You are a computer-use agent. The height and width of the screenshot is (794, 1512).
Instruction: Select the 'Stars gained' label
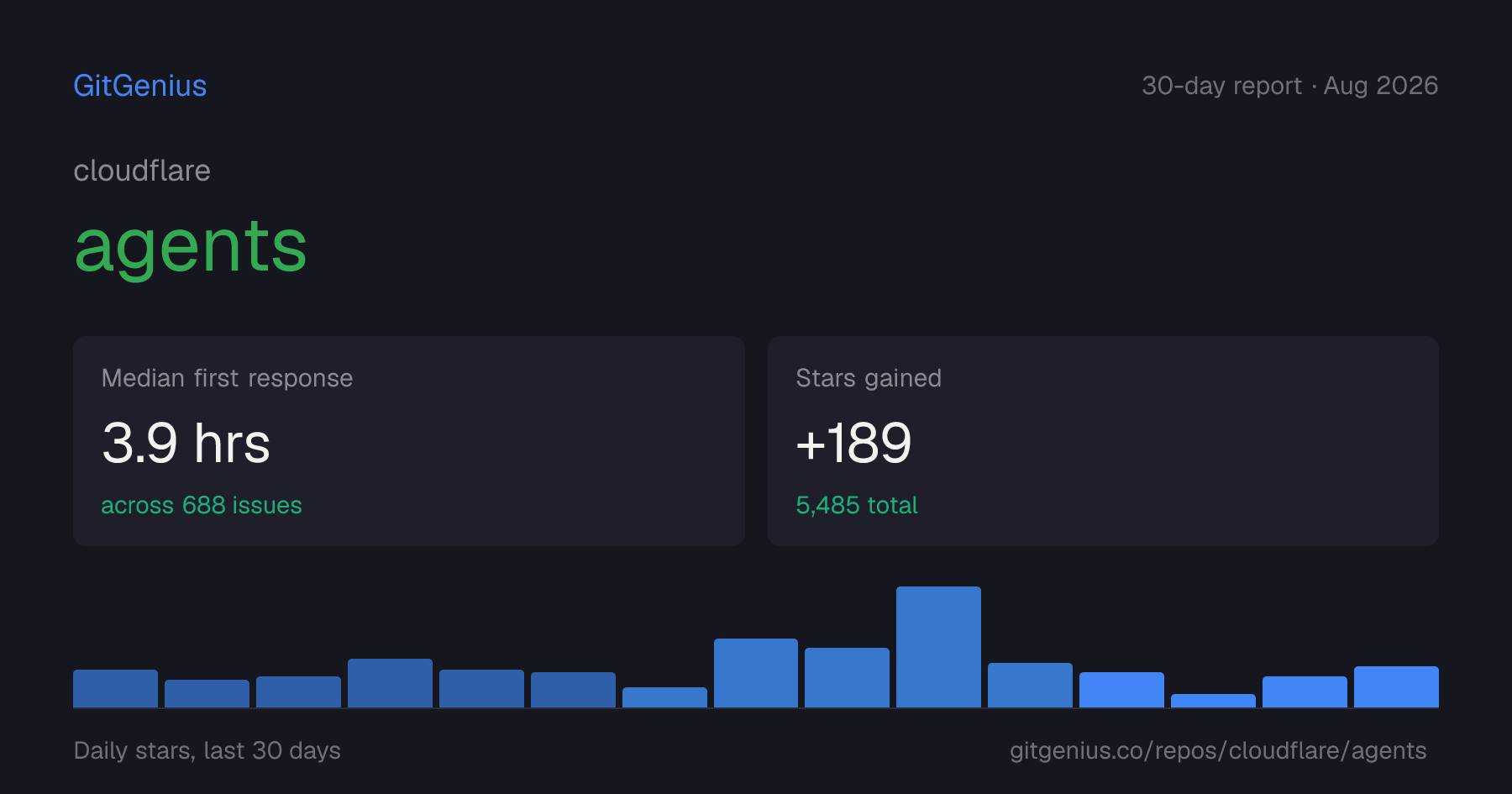point(869,378)
